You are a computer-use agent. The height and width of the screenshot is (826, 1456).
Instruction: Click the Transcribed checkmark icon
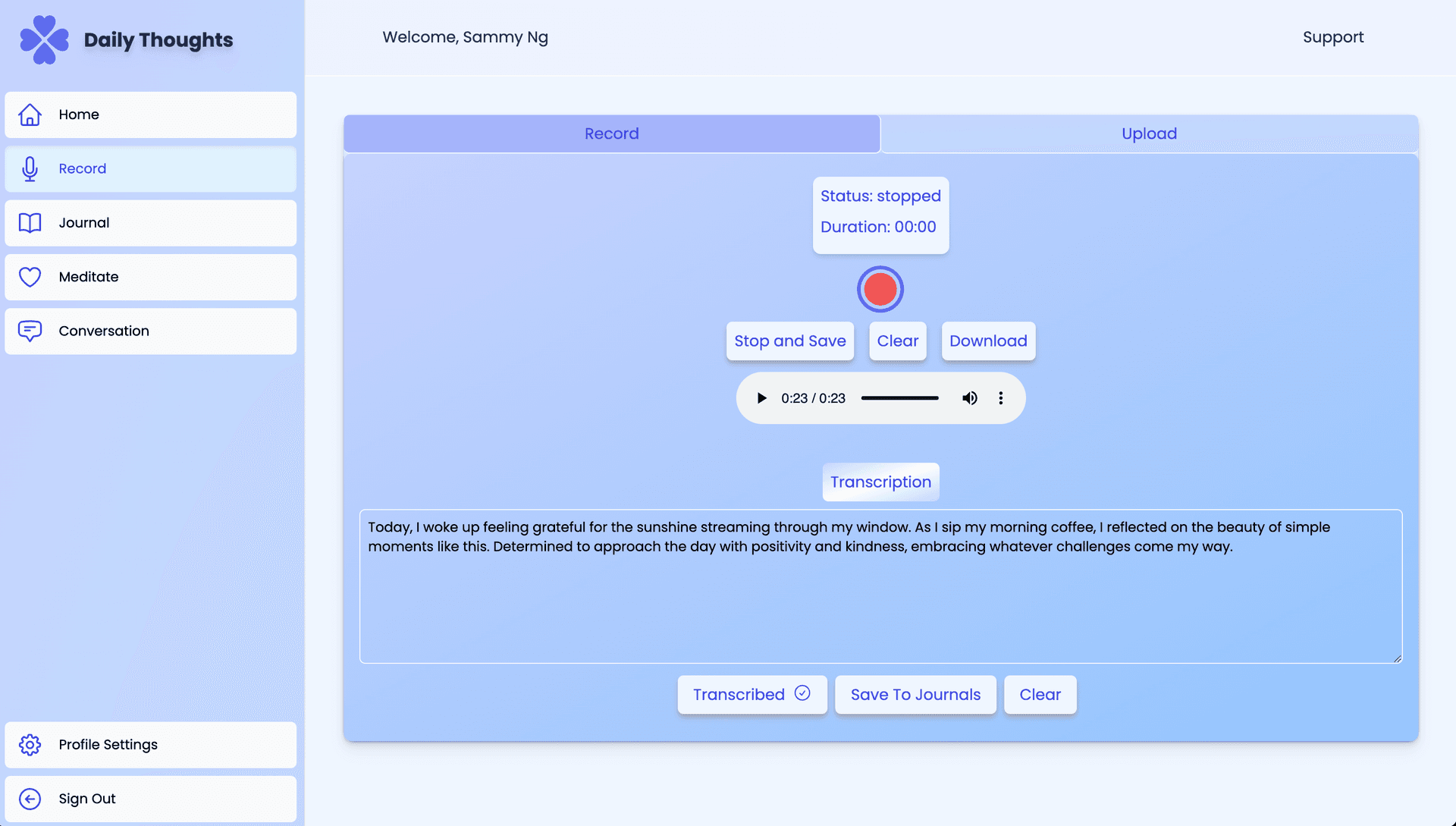click(x=802, y=693)
